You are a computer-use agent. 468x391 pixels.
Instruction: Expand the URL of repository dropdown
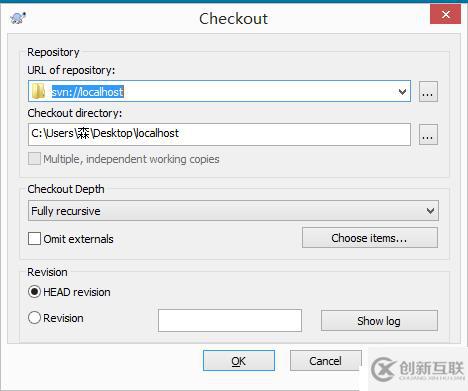point(402,91)
